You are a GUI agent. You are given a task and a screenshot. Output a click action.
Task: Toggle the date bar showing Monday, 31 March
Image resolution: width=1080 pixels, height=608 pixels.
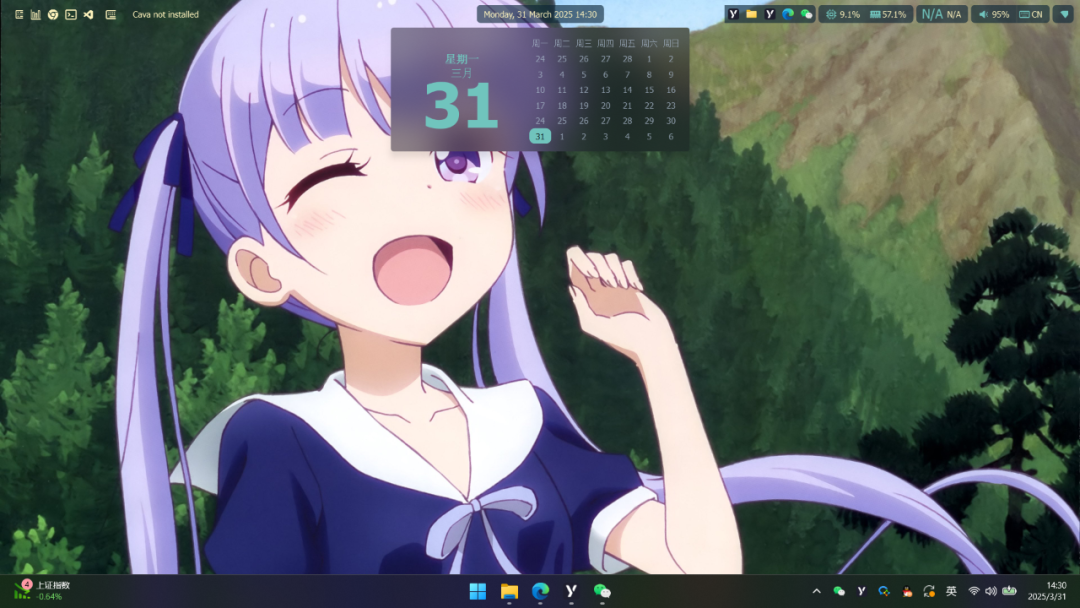click(x=540, y=14)
